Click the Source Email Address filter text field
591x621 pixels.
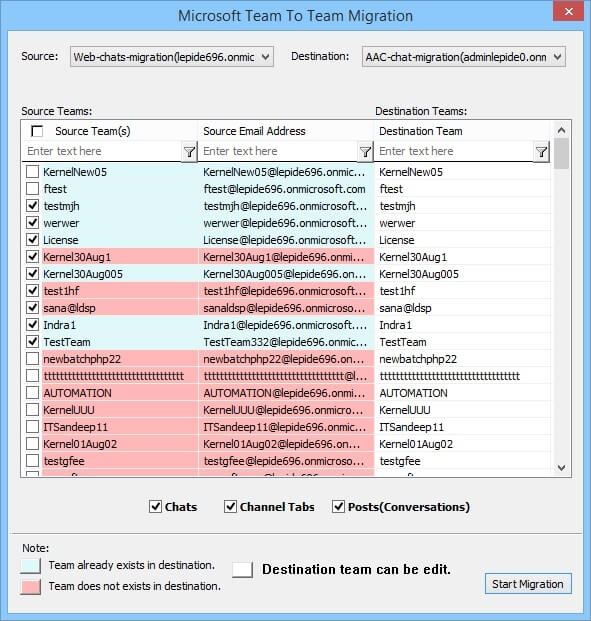pos(278,151)
